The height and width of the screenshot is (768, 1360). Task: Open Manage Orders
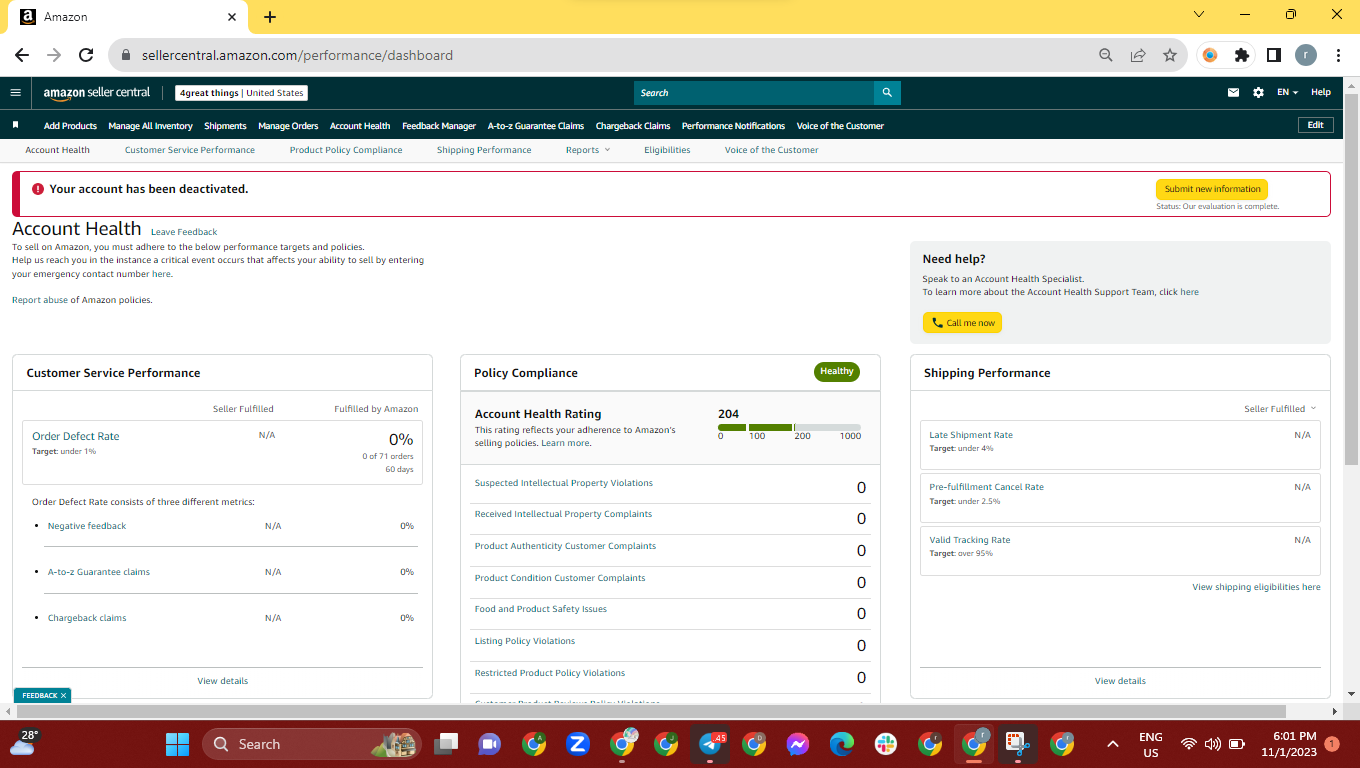click(x=288, y=126)
